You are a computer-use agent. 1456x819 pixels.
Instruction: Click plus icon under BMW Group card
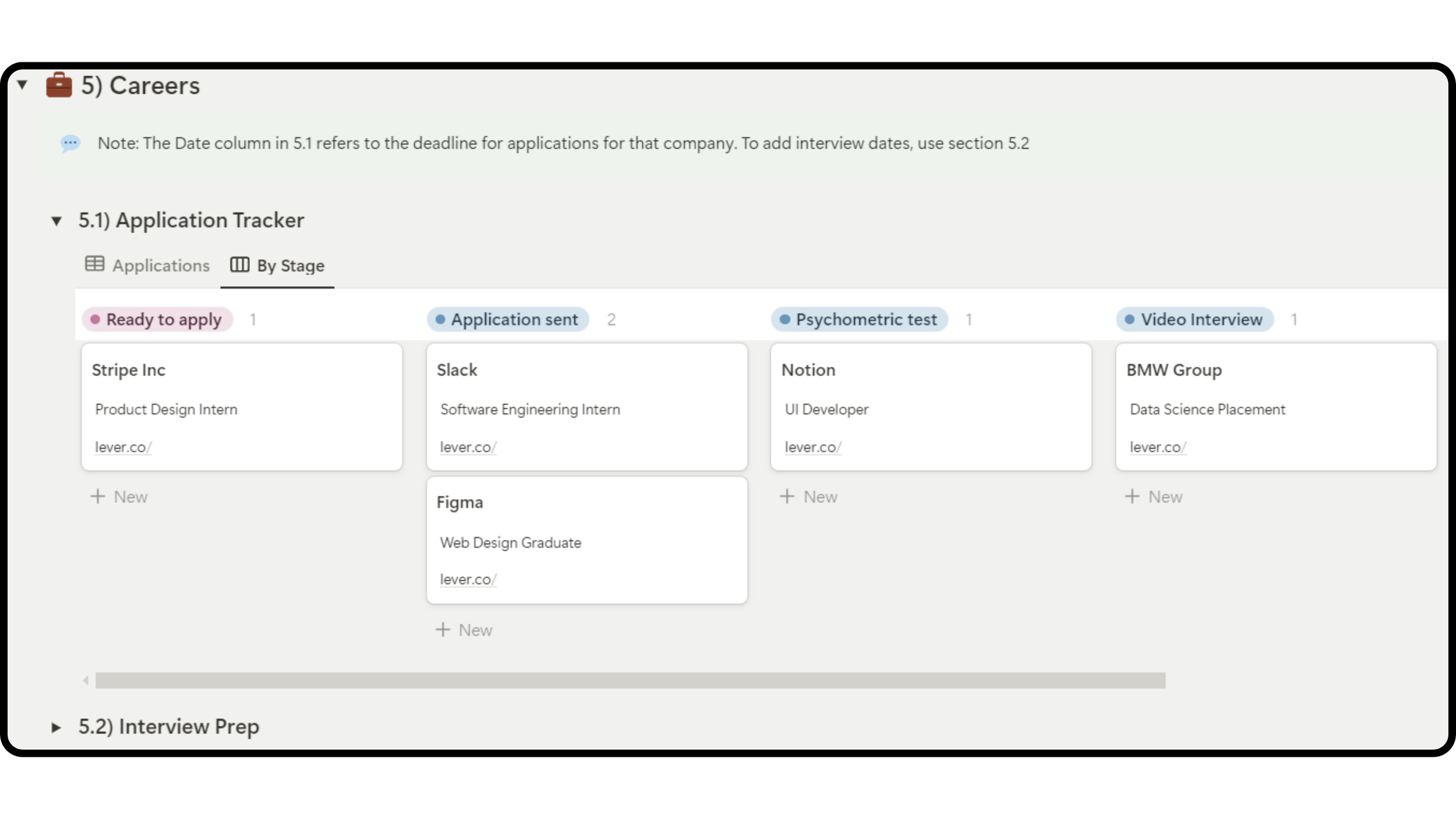point(1132,496)
